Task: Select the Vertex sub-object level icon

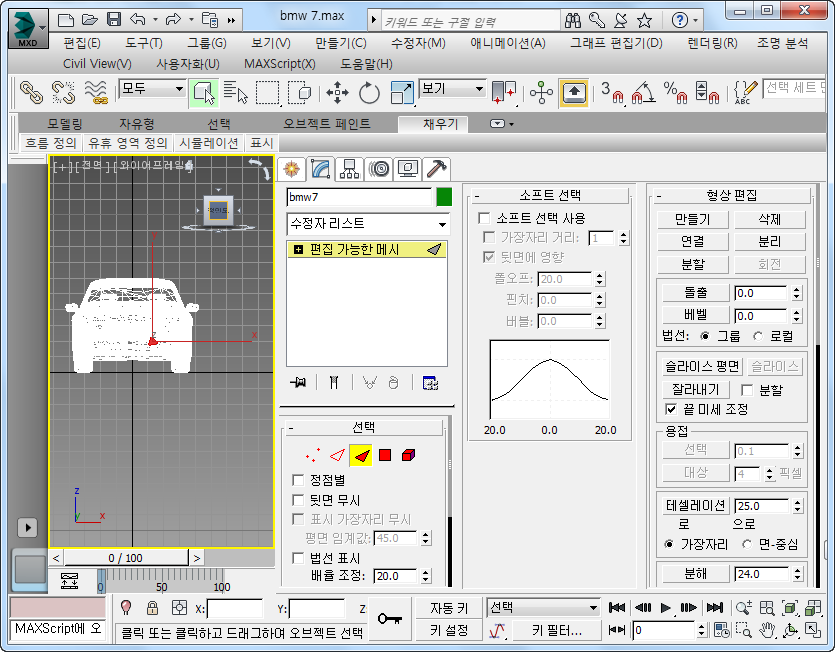Action: (x=311, y=455)
